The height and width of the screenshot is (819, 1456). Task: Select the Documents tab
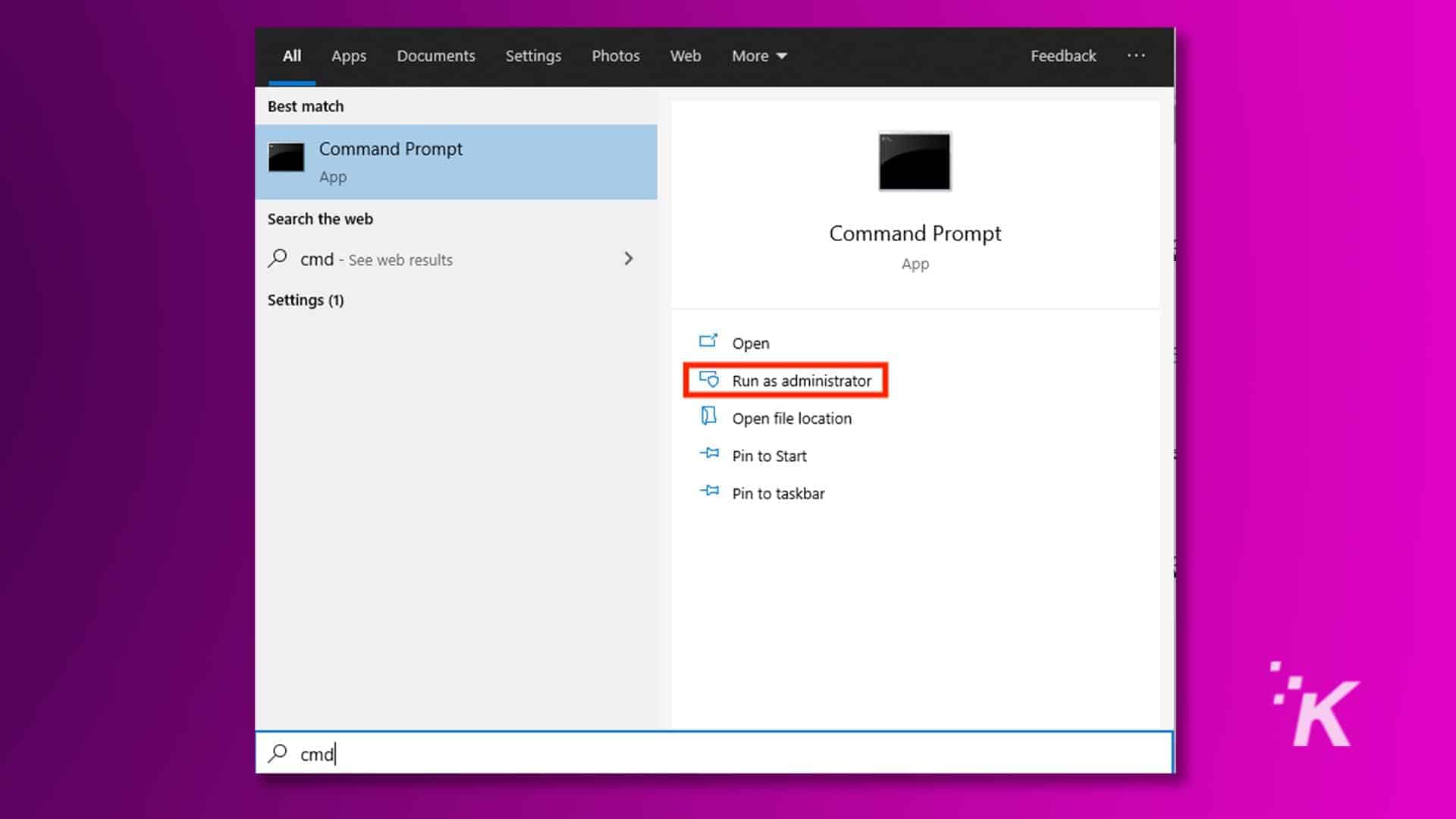click(x=436, y=56)
